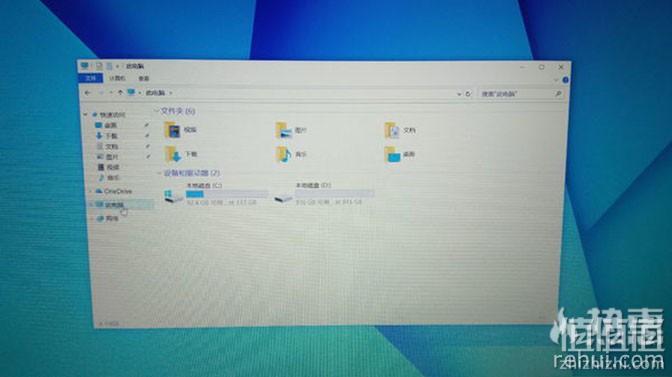The image size is (672, 377).
Task: Go up one folder level
Action: pyautogui.click(x=120, y=93)
